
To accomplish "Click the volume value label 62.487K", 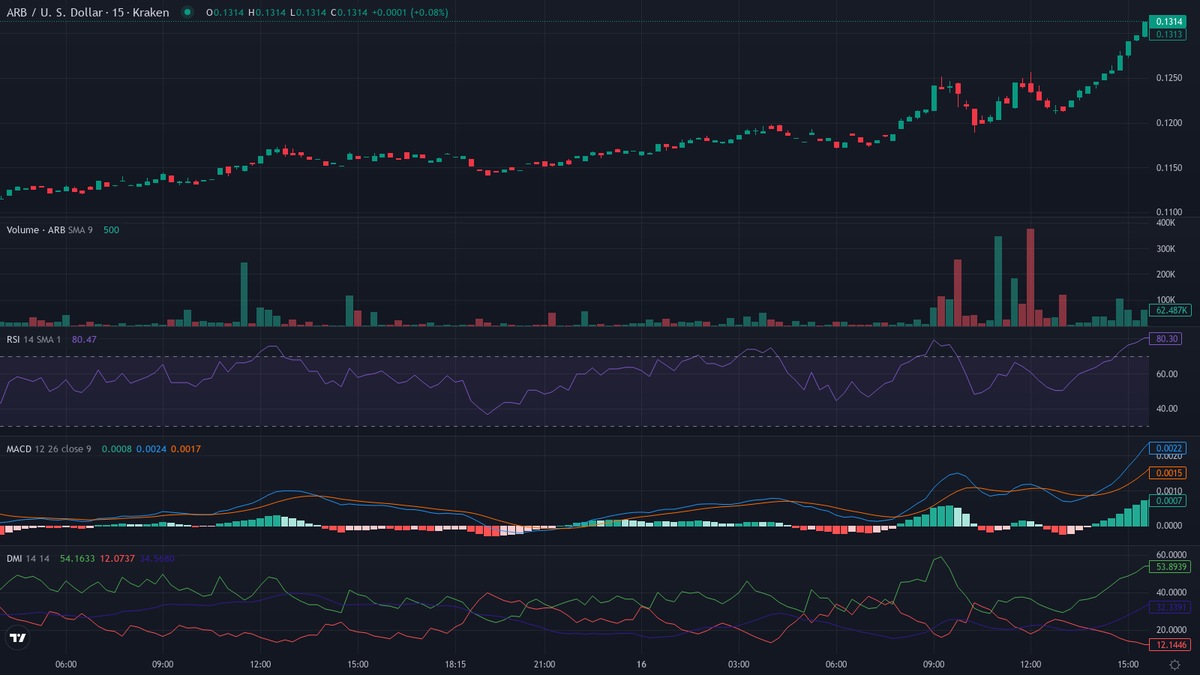I will (1168, 310).
